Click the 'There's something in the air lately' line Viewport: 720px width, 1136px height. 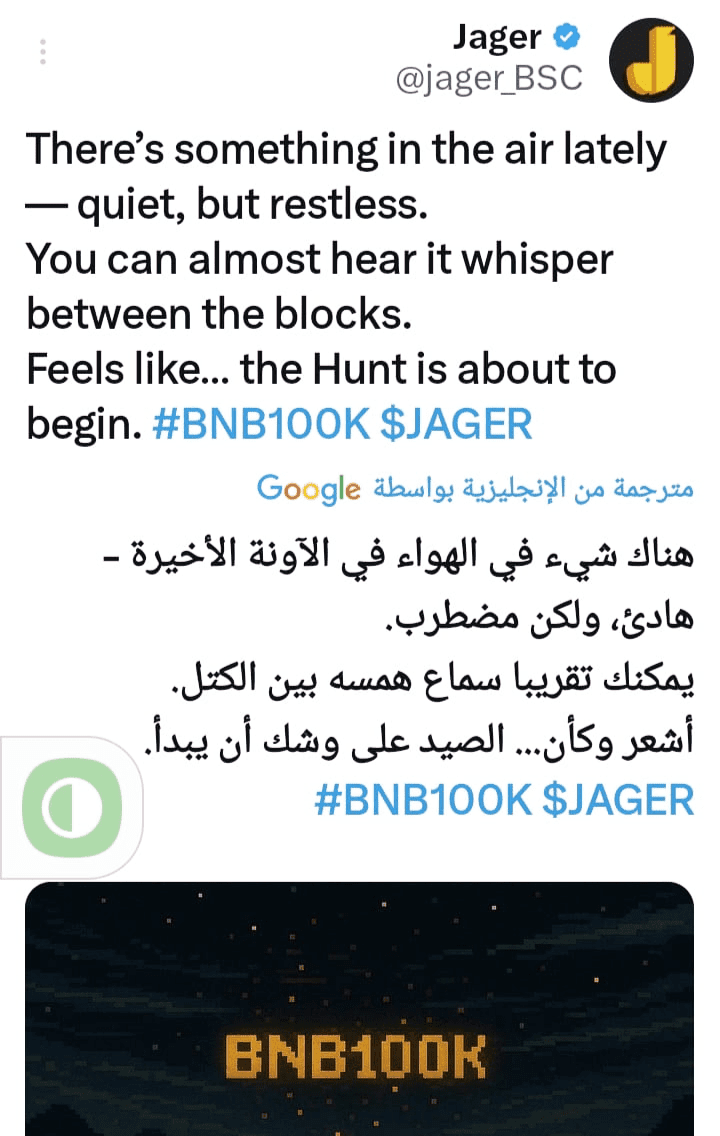point(346,150)
